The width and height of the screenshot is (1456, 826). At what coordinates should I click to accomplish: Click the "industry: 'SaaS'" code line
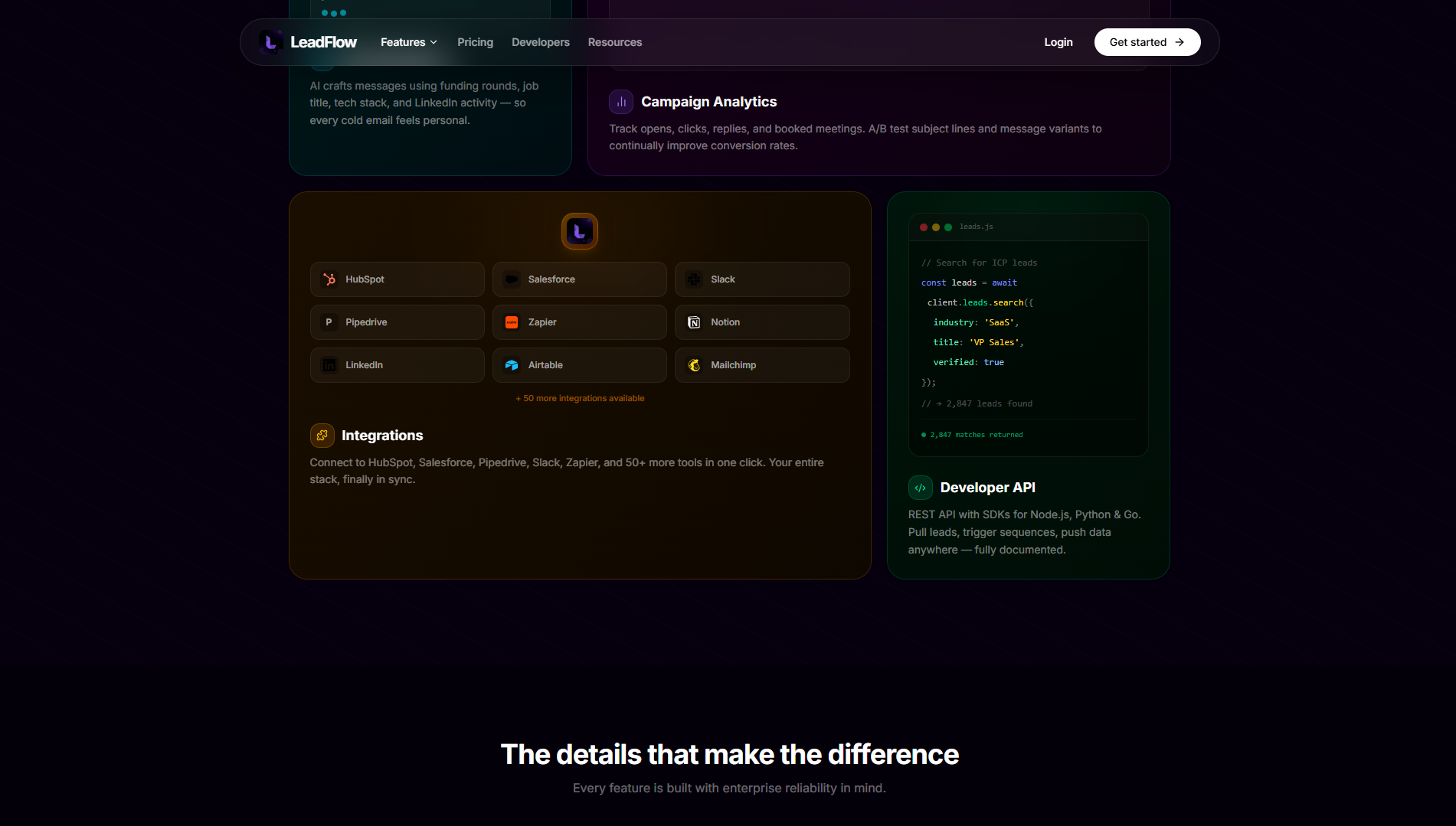pos(976,322)
